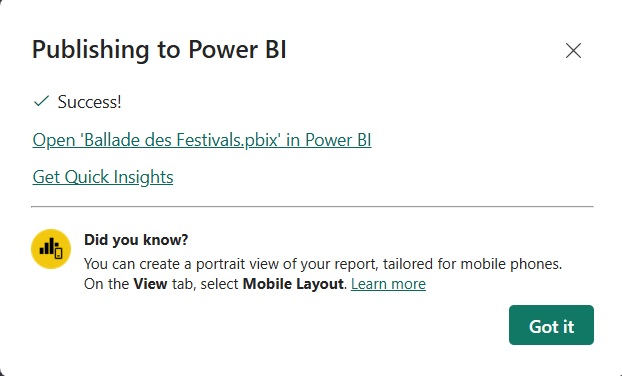Click the 'Did you know?' heading

coord(136,240)
